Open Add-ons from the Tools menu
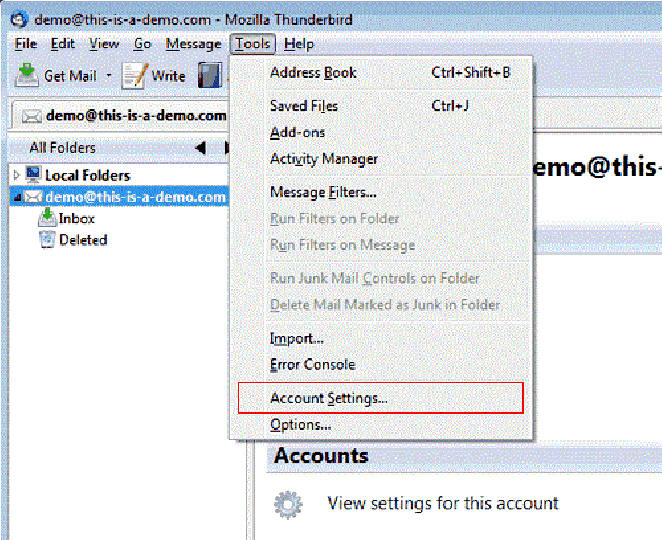This screenshot has height=540, width=662. [x=381, y=133]
